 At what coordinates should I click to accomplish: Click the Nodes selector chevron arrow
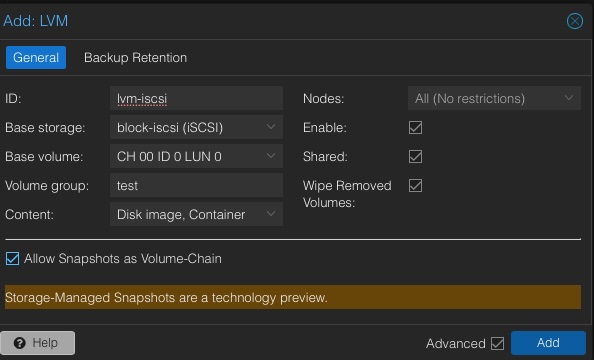click(568, 98)
